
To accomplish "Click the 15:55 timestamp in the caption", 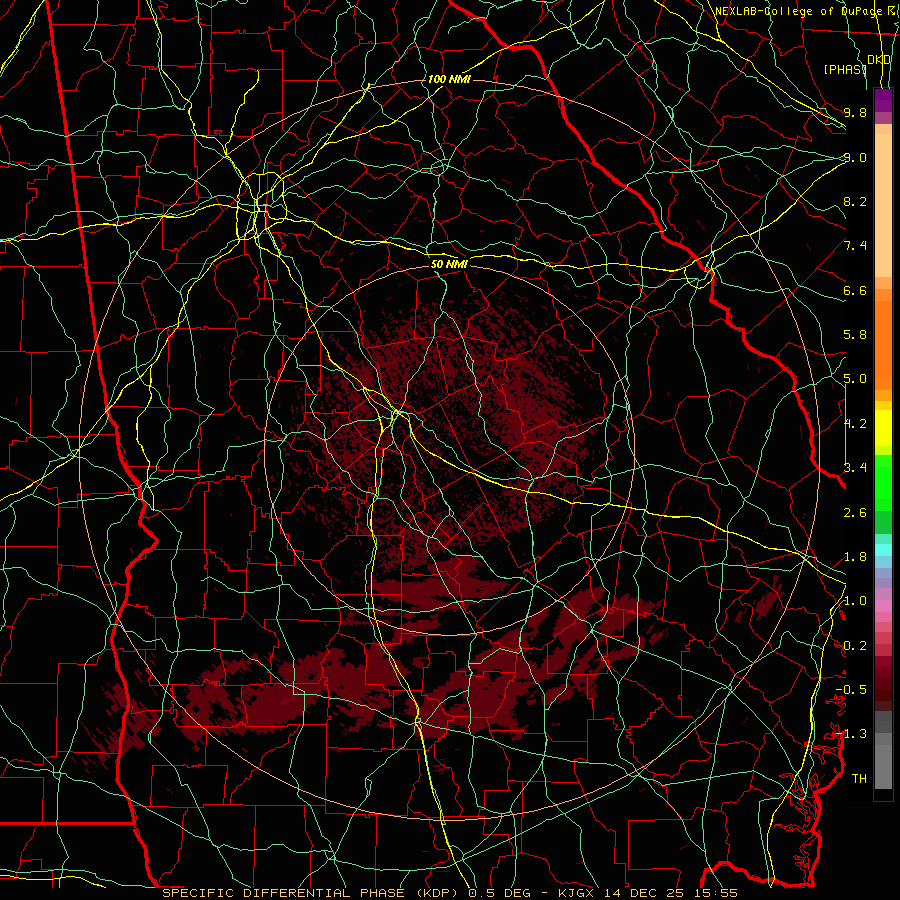I will [x=714, y=893].
